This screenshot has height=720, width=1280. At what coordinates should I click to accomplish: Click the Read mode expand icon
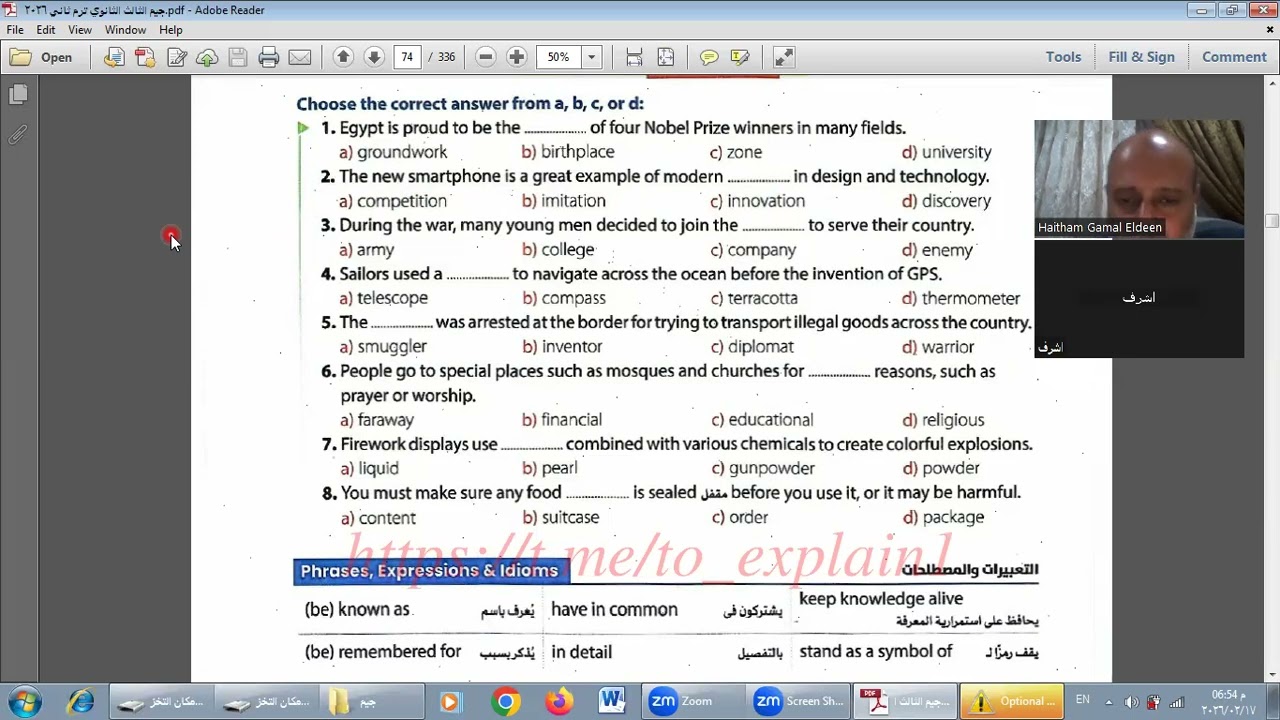(x=784, y=57)
